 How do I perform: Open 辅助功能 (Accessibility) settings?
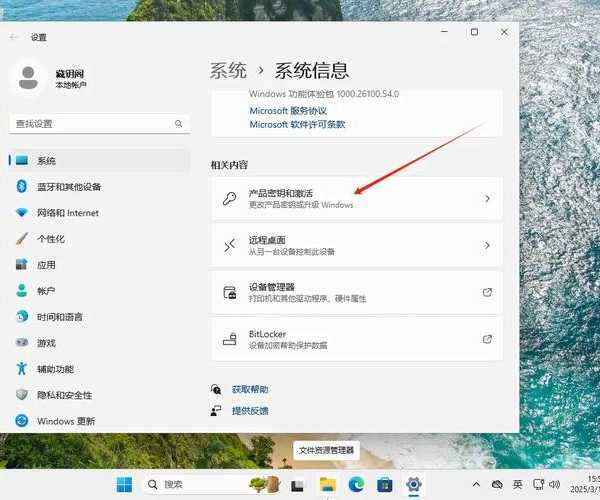tap(56, 368)
